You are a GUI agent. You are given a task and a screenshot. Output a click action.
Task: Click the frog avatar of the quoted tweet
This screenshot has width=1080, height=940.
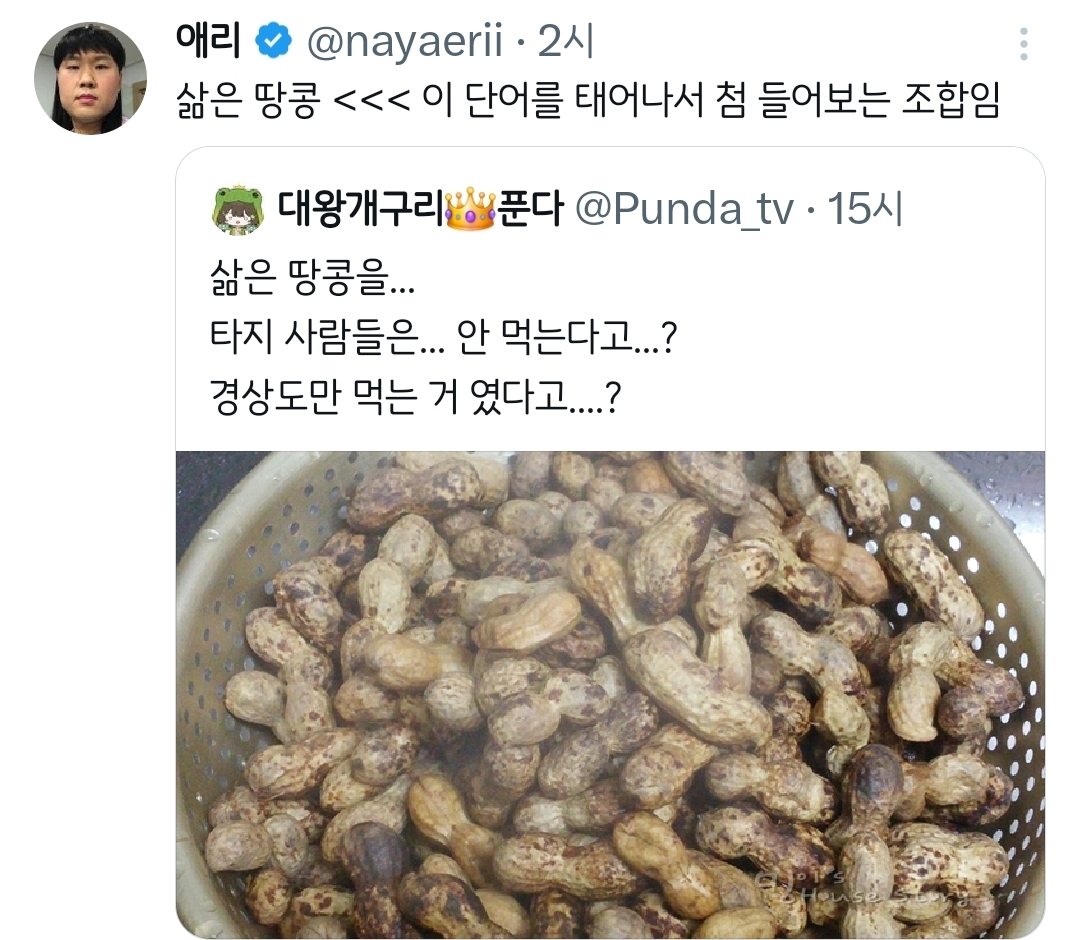point(238,209)
